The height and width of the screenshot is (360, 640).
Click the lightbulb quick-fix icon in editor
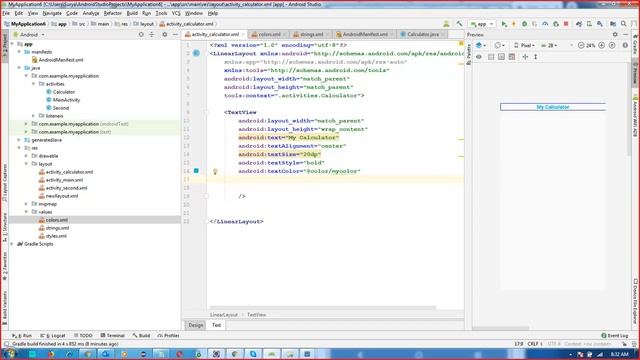pos(215,171)
